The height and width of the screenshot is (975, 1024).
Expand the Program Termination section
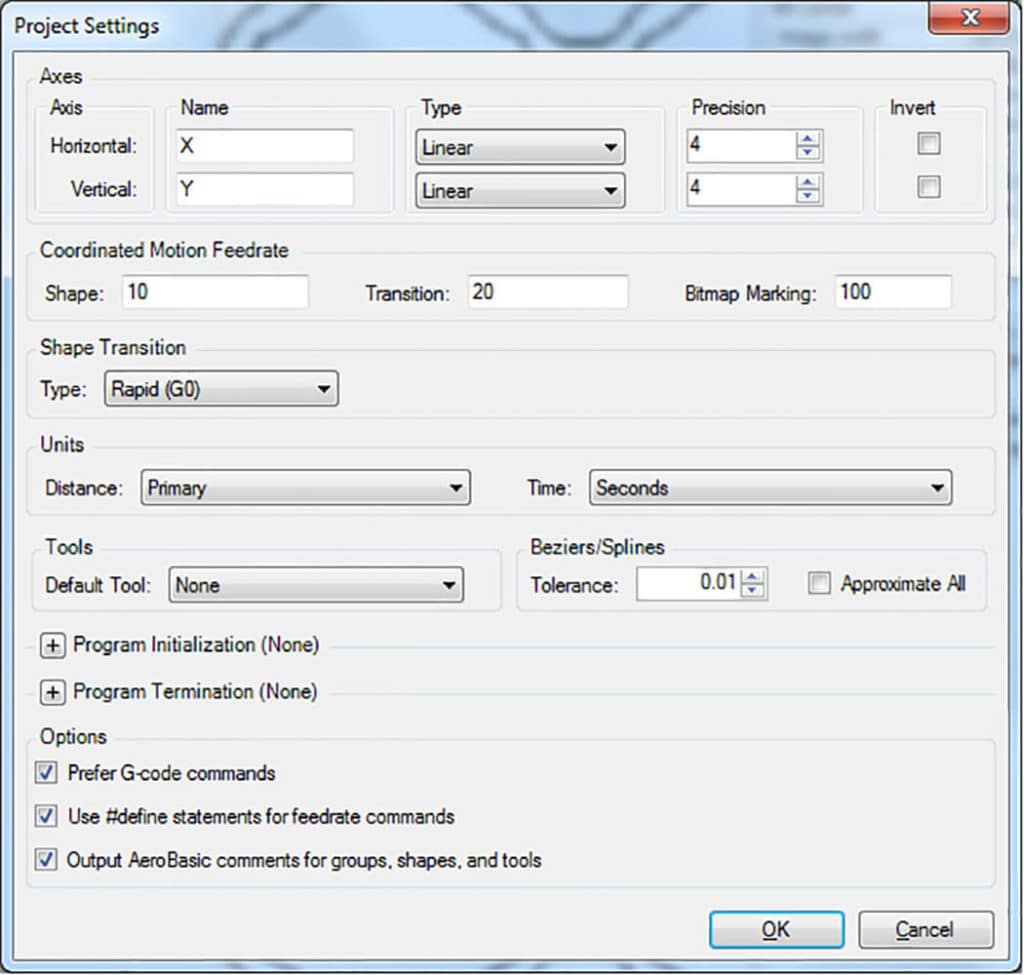52,692
